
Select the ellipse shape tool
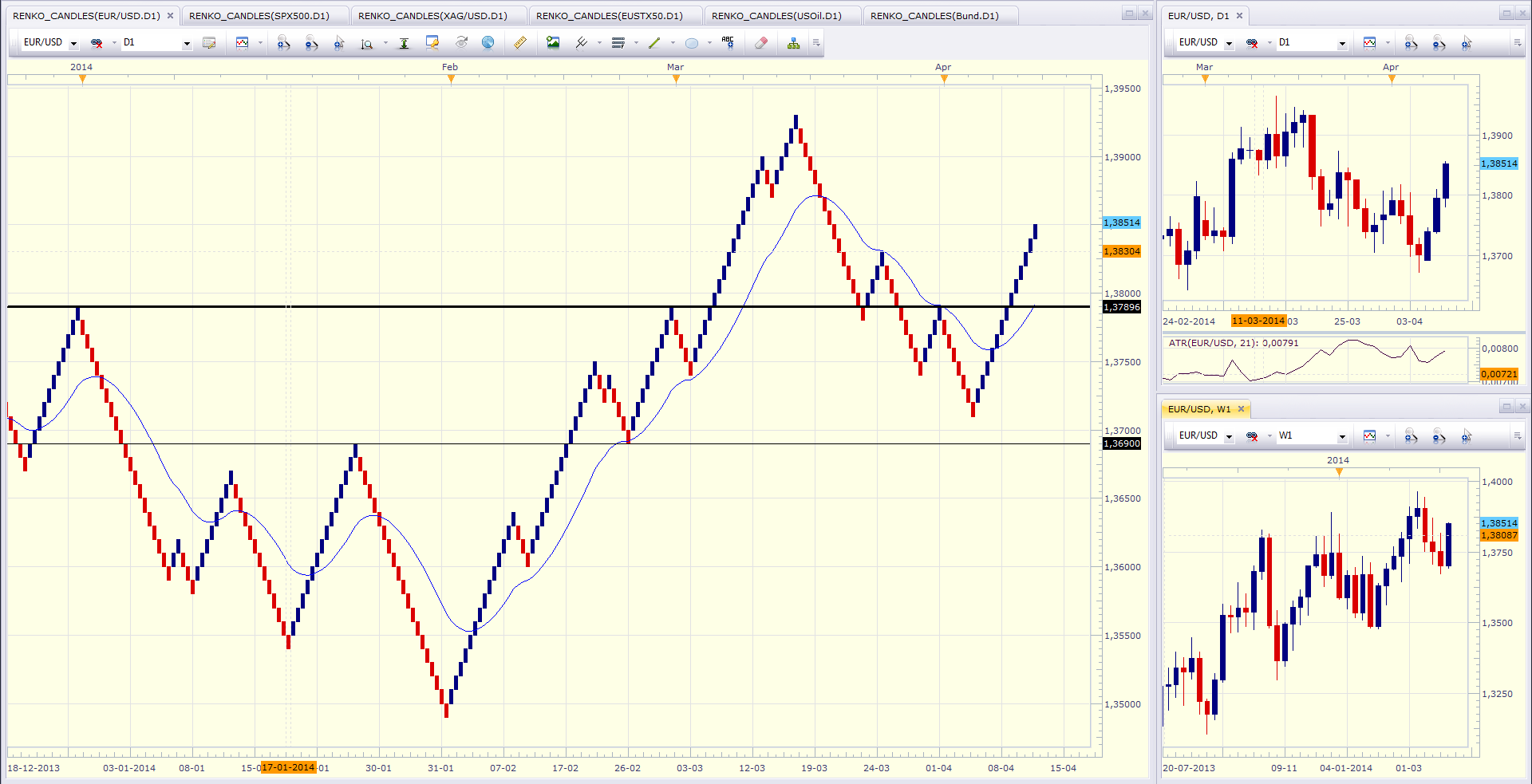coord(692,43)
